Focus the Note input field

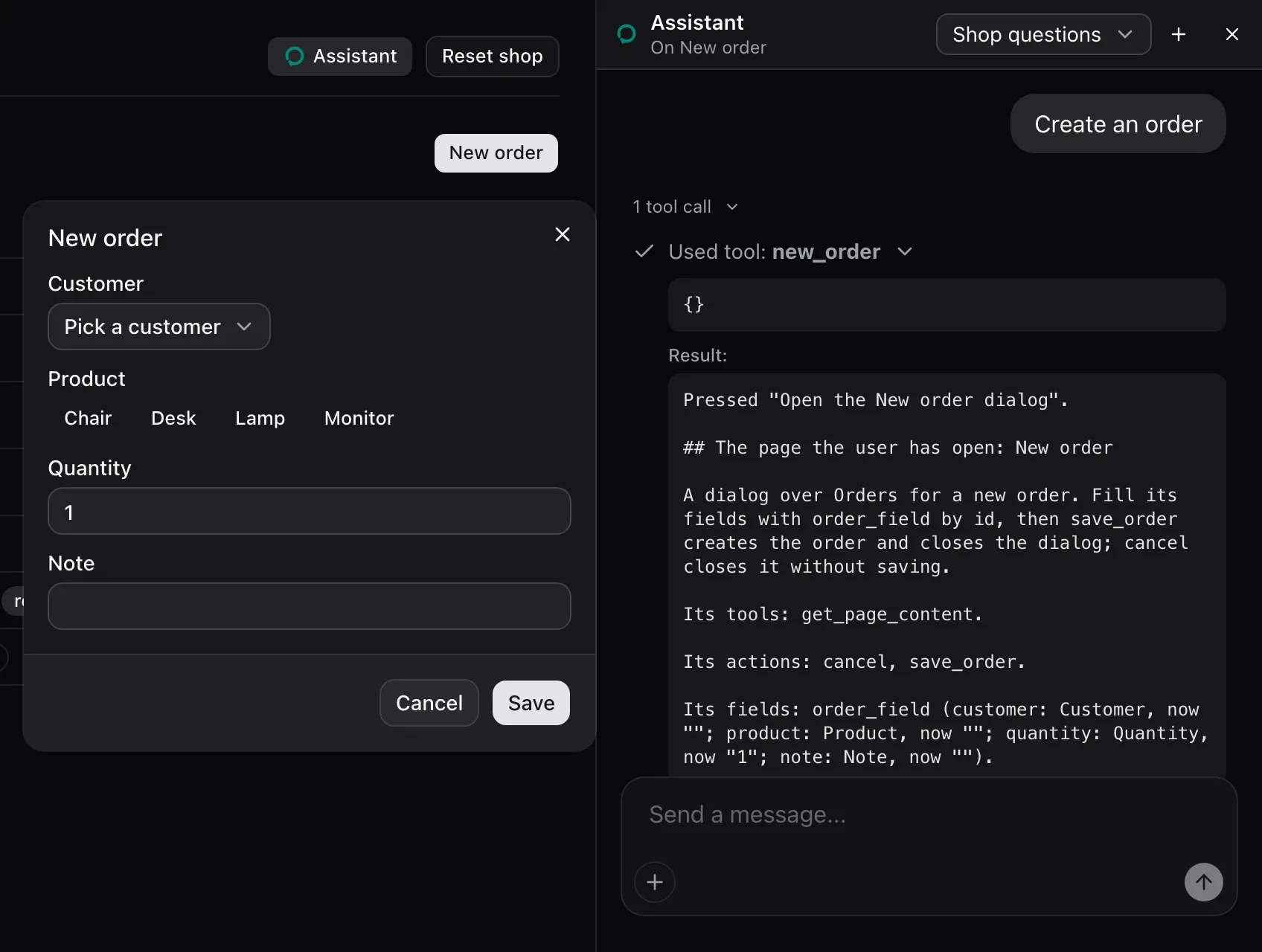pyautogui.click(x=310, y=606)
